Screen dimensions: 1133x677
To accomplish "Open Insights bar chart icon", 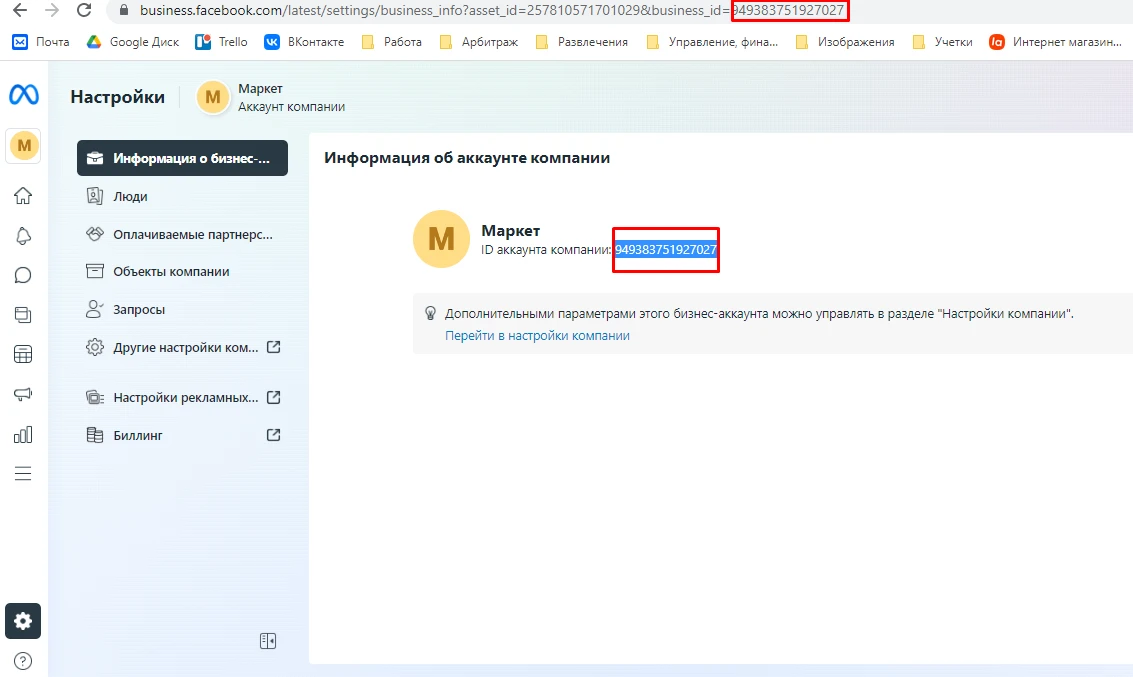I will (23, 434).
